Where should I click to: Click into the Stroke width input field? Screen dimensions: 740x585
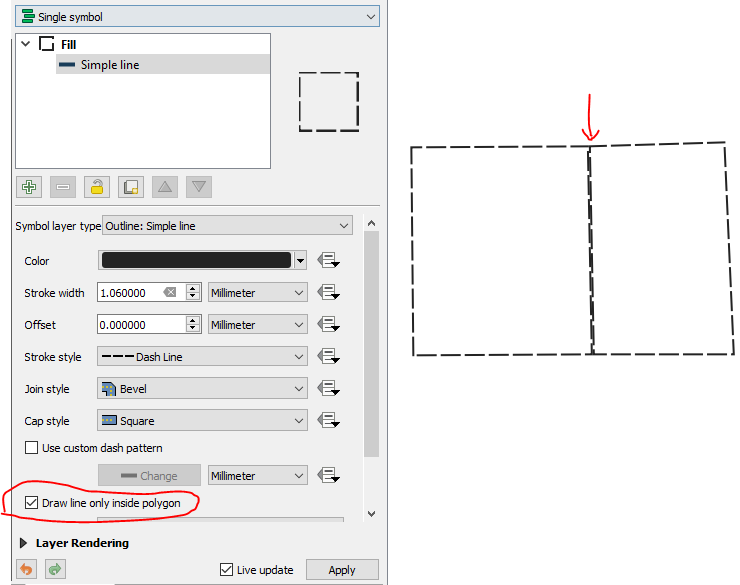(x=130, y=292)
